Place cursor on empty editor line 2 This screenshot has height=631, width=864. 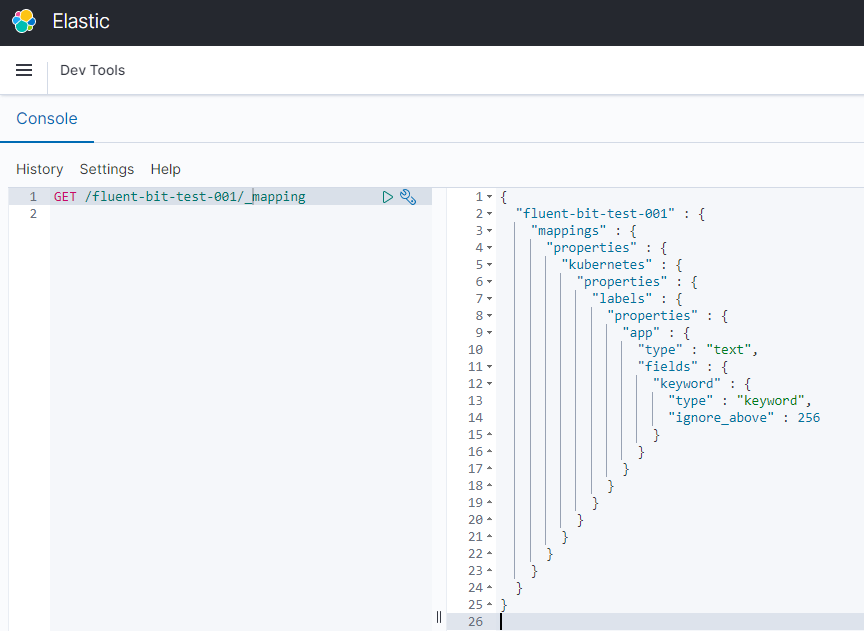click(241, 214)
